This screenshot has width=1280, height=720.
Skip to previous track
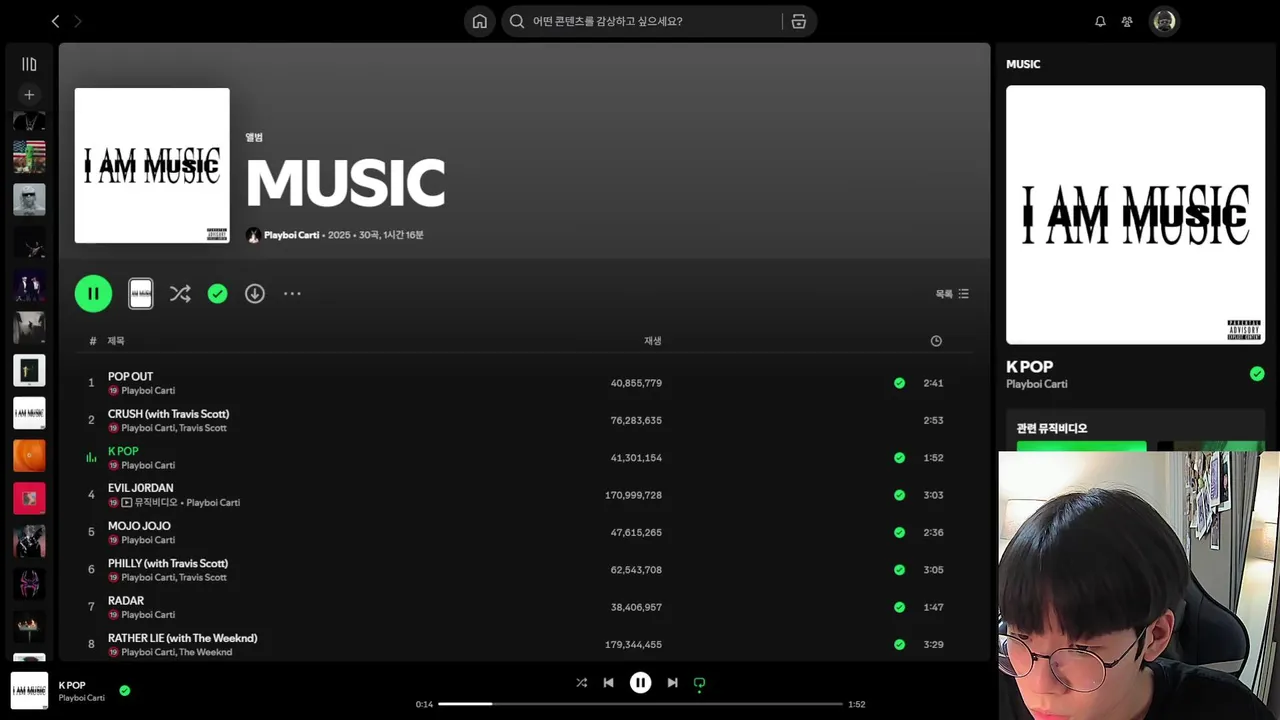point(608,683)
